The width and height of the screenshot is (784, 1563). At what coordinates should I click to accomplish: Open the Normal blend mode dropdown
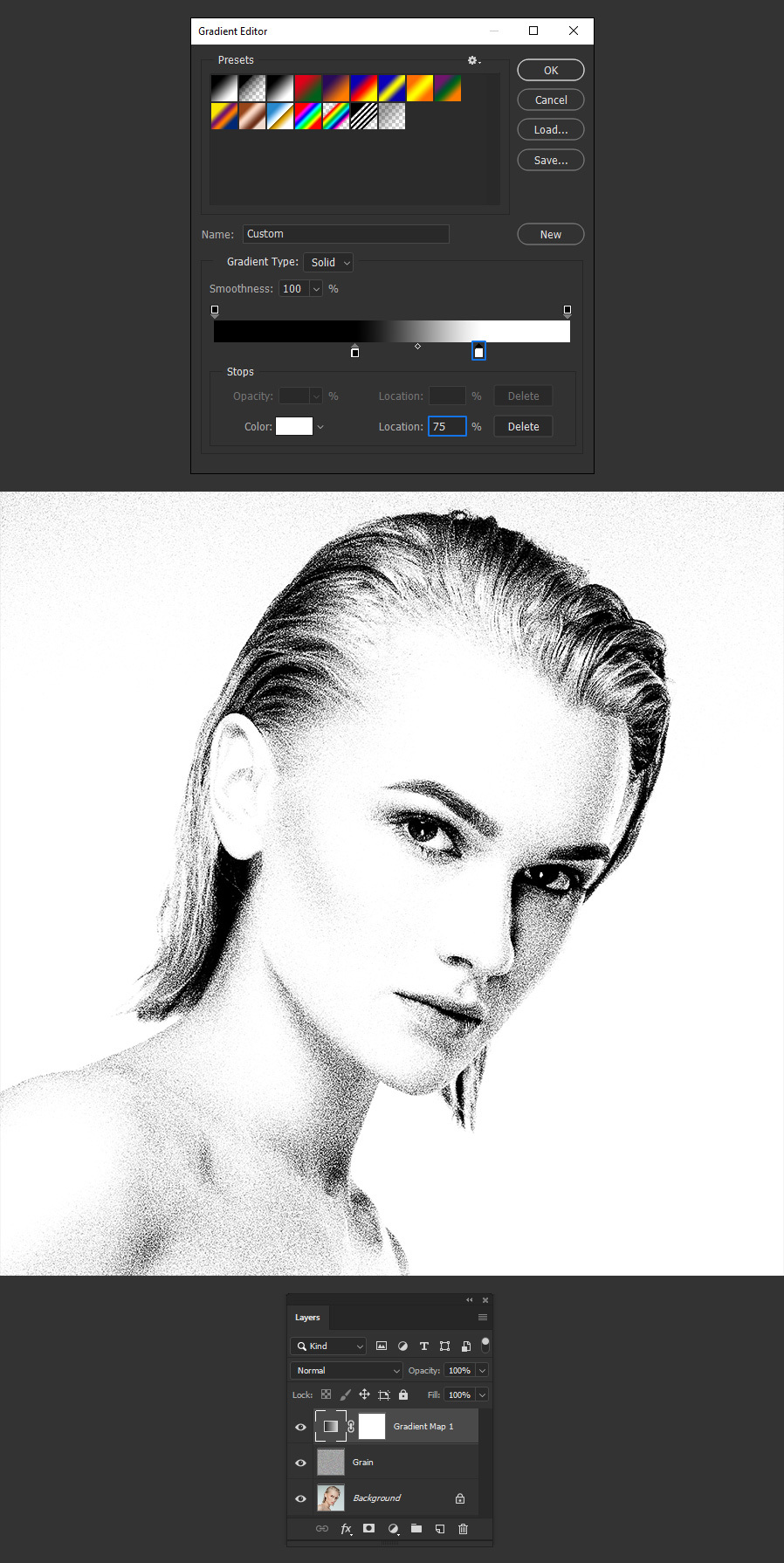pyautogui.click(x=346, y=1370)
